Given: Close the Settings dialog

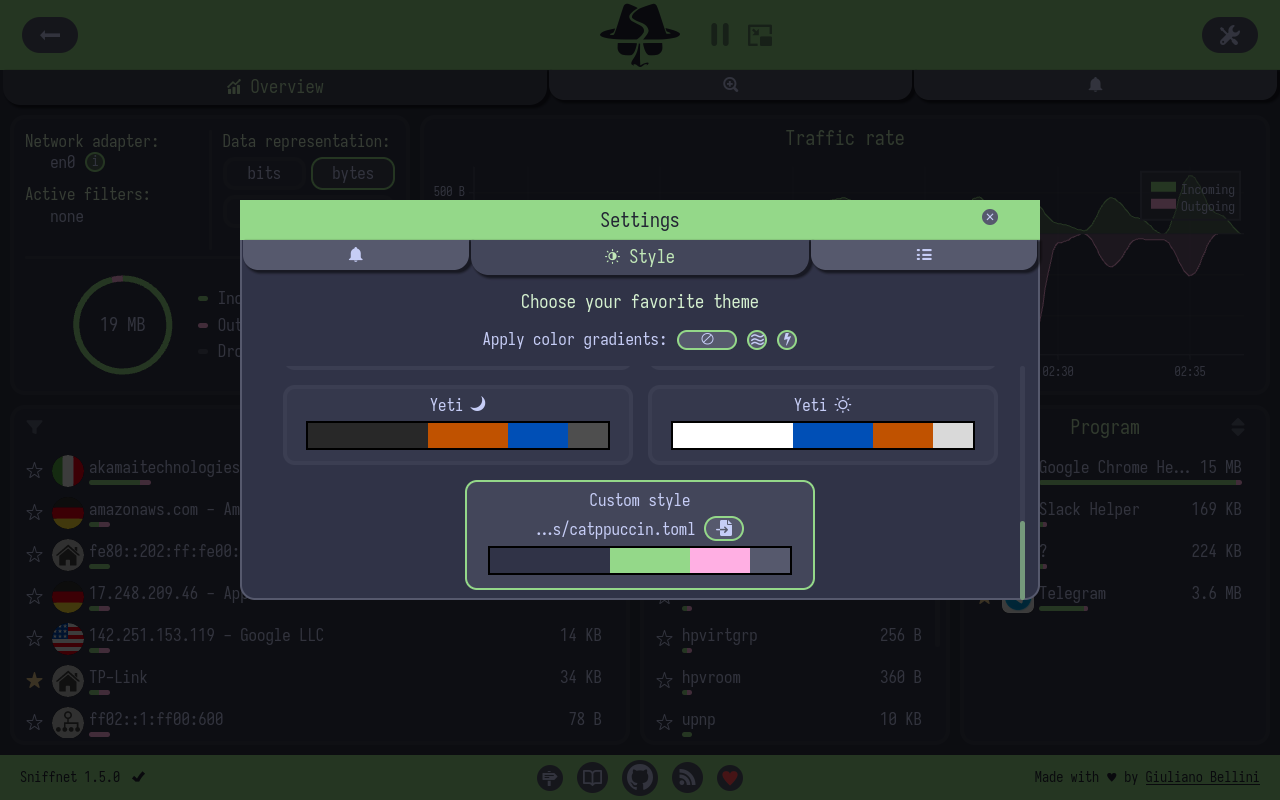Looking at the screenshot, I should coord(990,217).
